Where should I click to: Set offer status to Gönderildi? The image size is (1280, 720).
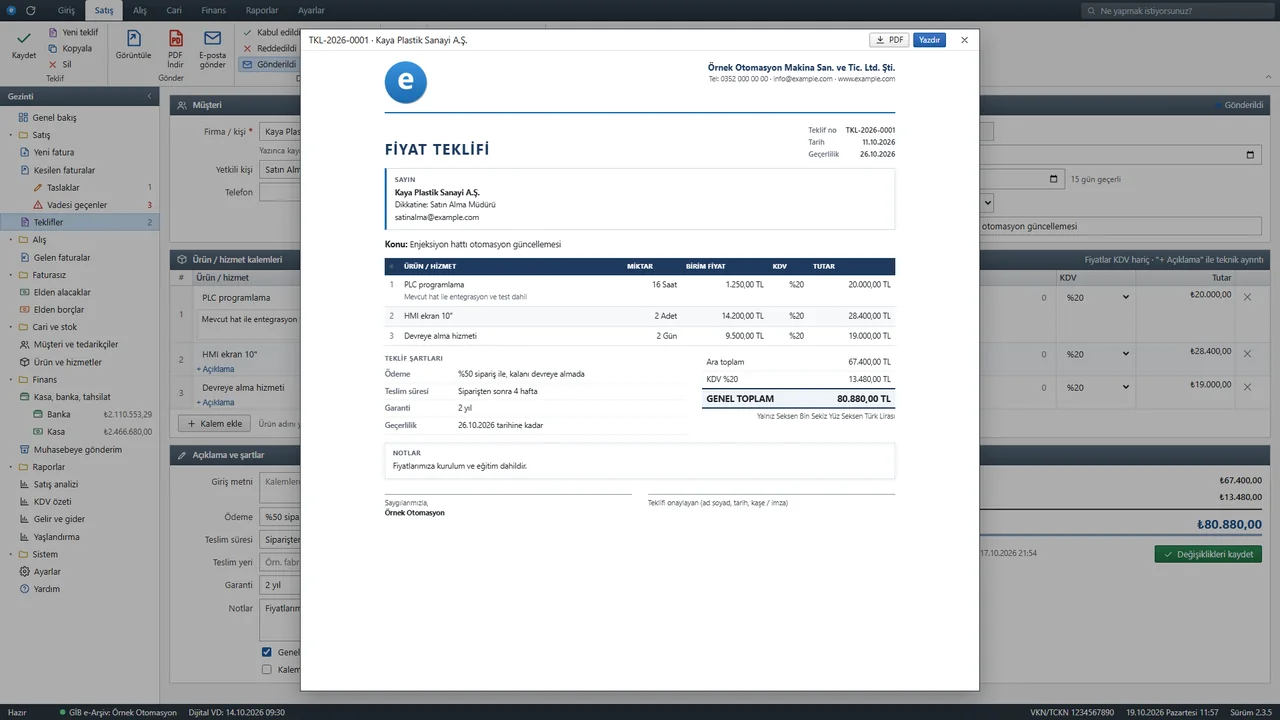pos(270,64)
